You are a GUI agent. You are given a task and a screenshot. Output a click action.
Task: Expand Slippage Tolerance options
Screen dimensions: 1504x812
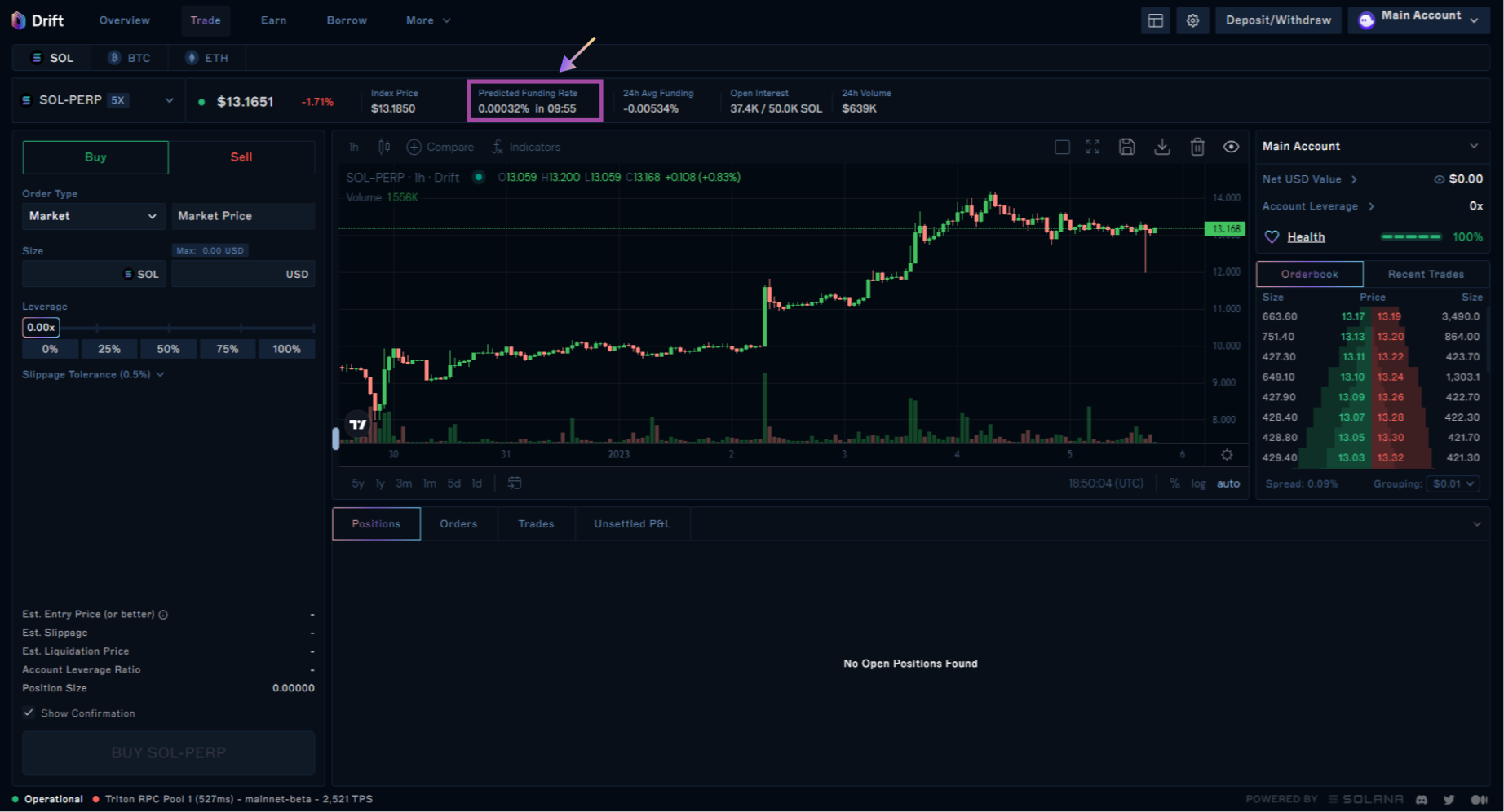coord(93,374)
